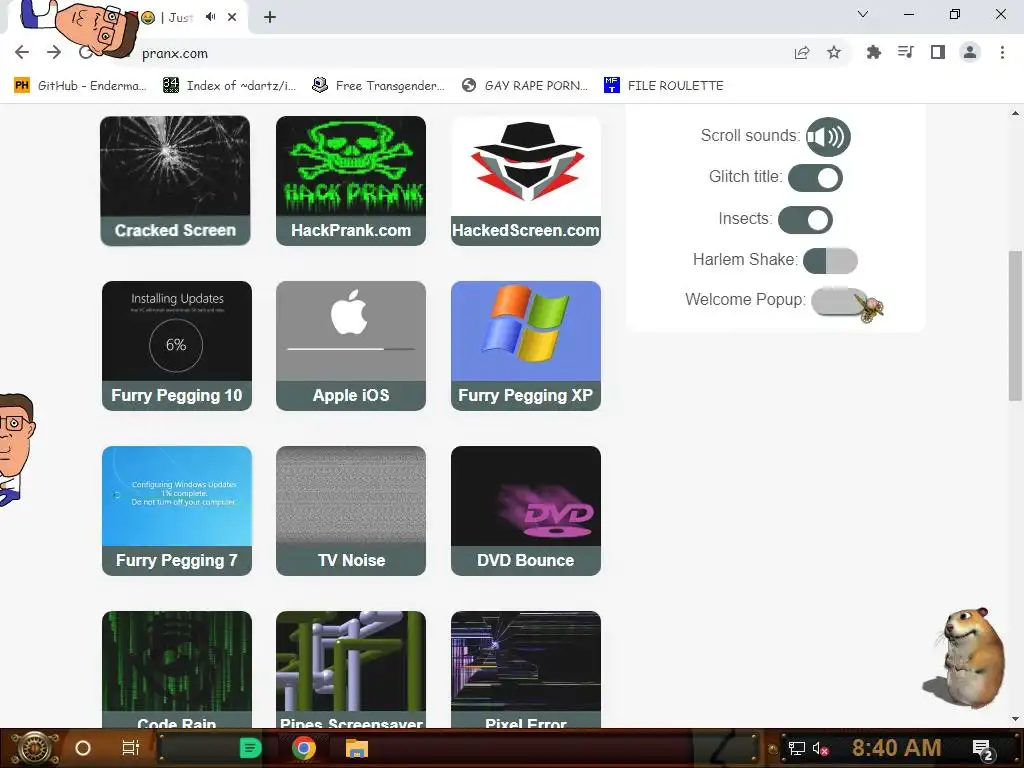Image resolution: width=1024 pixels, height=768 pixels.
Task: Open Cortana search circle on taskbar
Action: click(83, 748)
